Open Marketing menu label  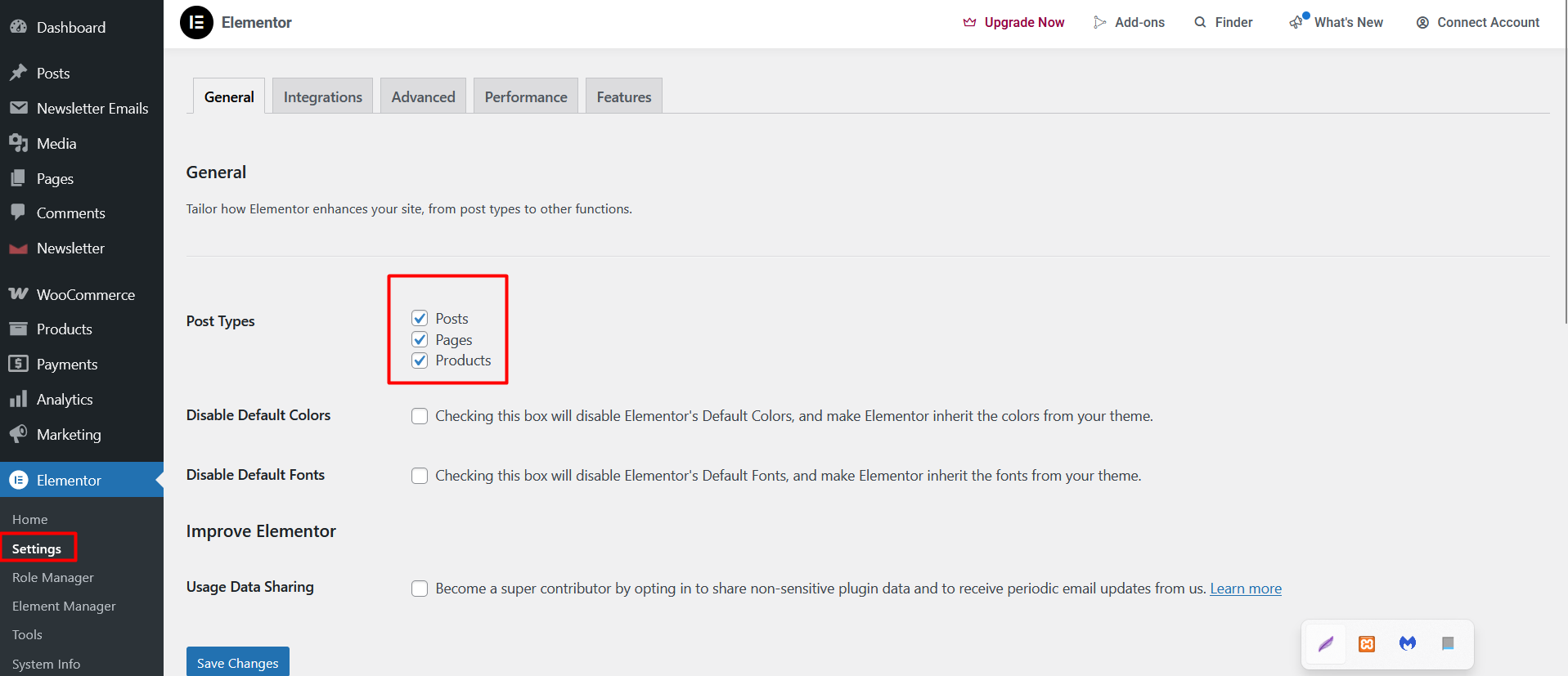pos(69,434)
